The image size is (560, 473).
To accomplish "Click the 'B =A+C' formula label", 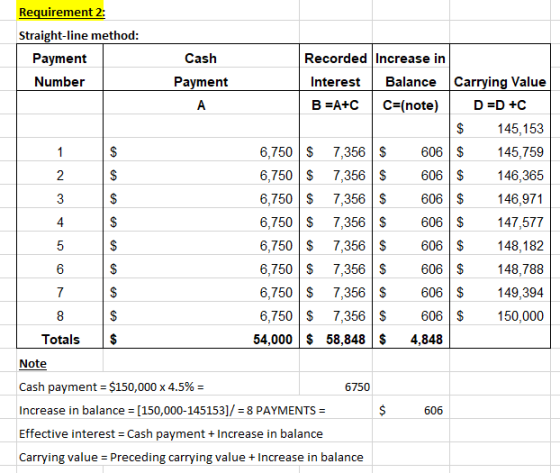I will (x=335, y=105).
